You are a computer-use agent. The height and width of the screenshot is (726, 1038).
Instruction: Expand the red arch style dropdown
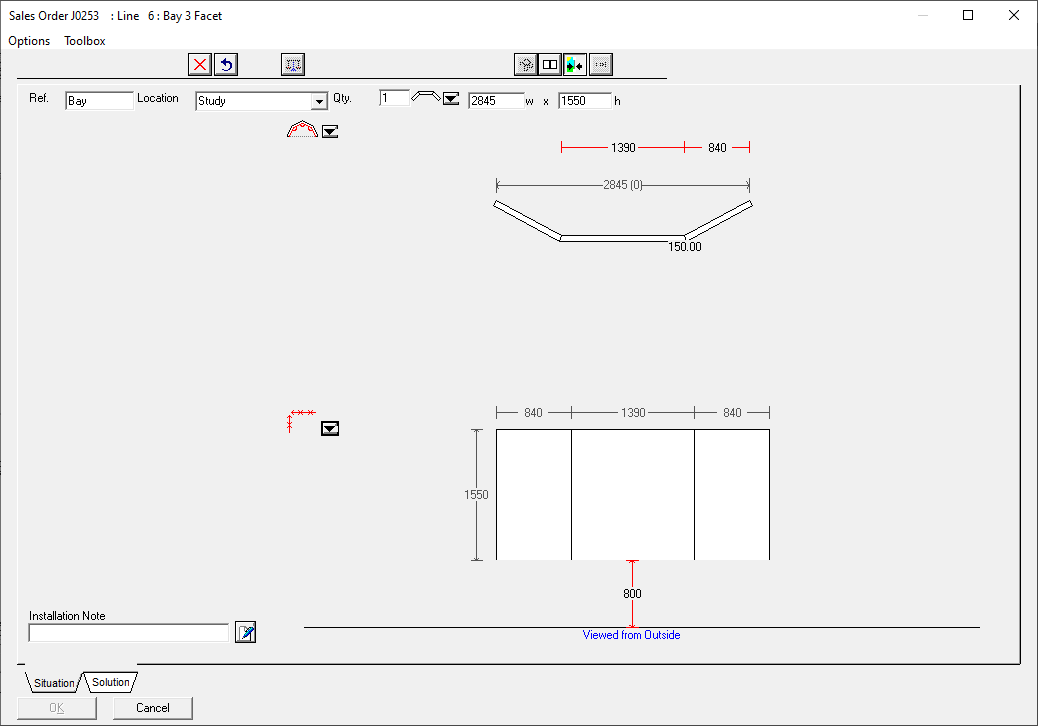click(330, 131)
